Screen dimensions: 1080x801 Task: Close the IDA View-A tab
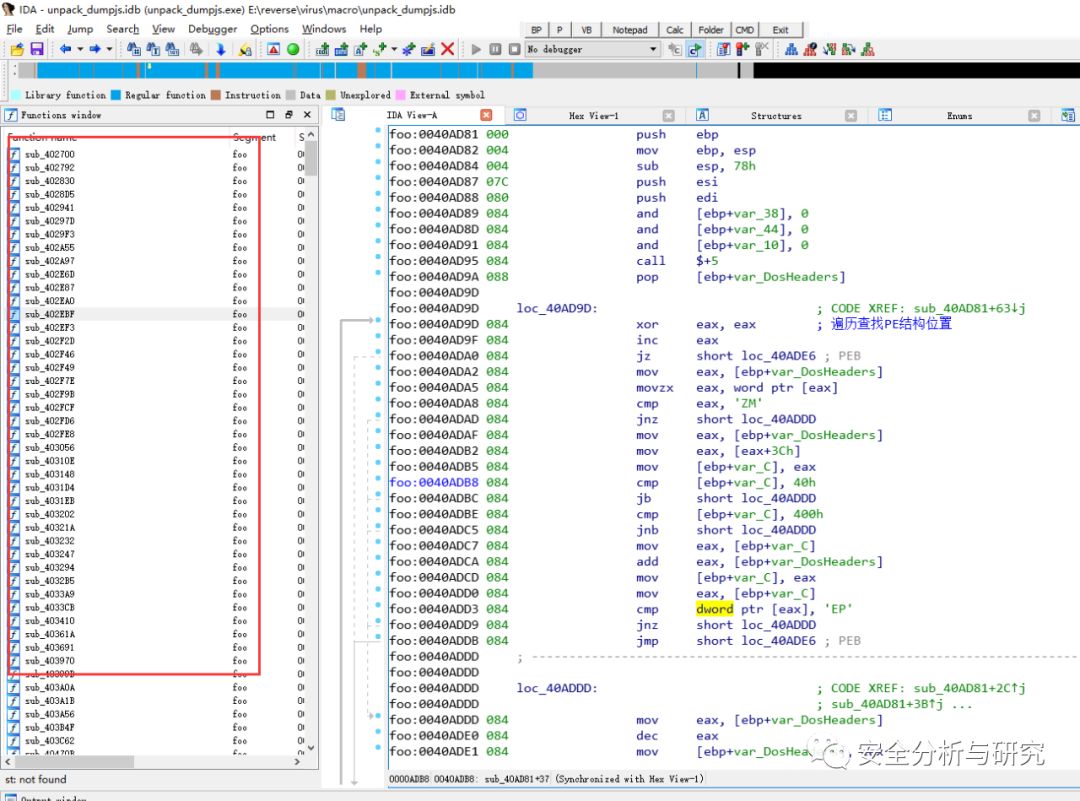pos(486,116)
